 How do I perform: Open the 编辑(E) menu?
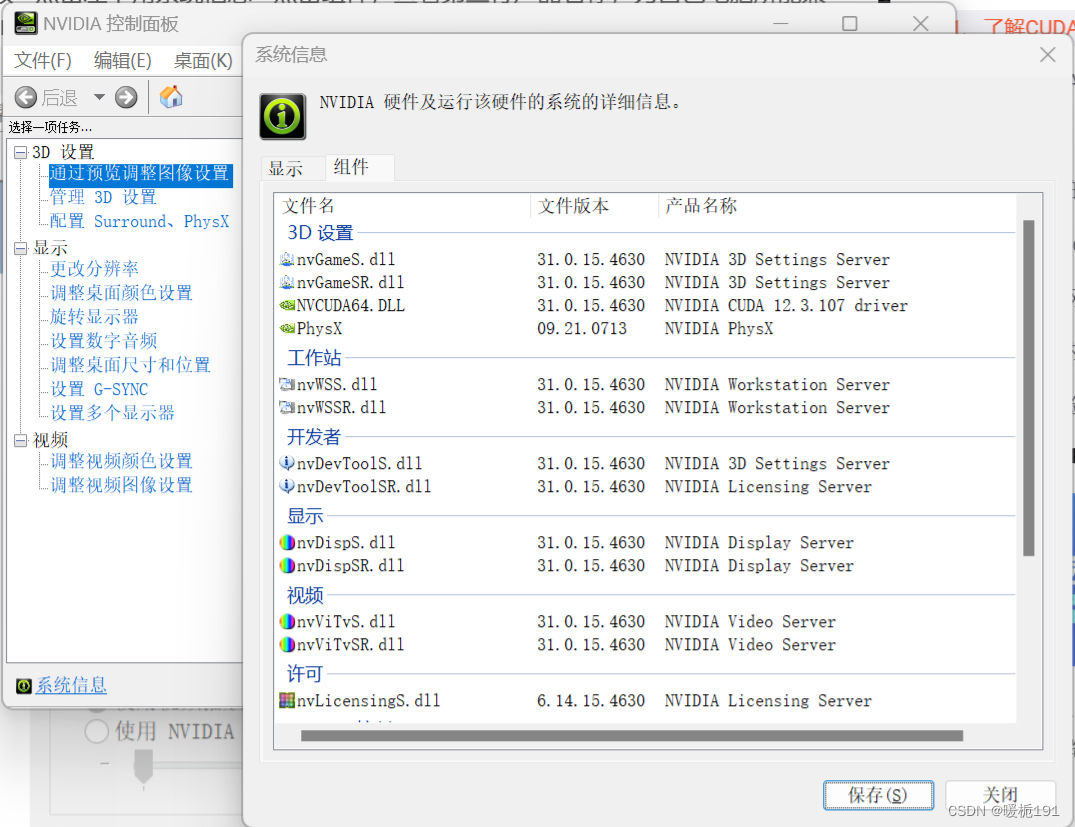(122, 61)
